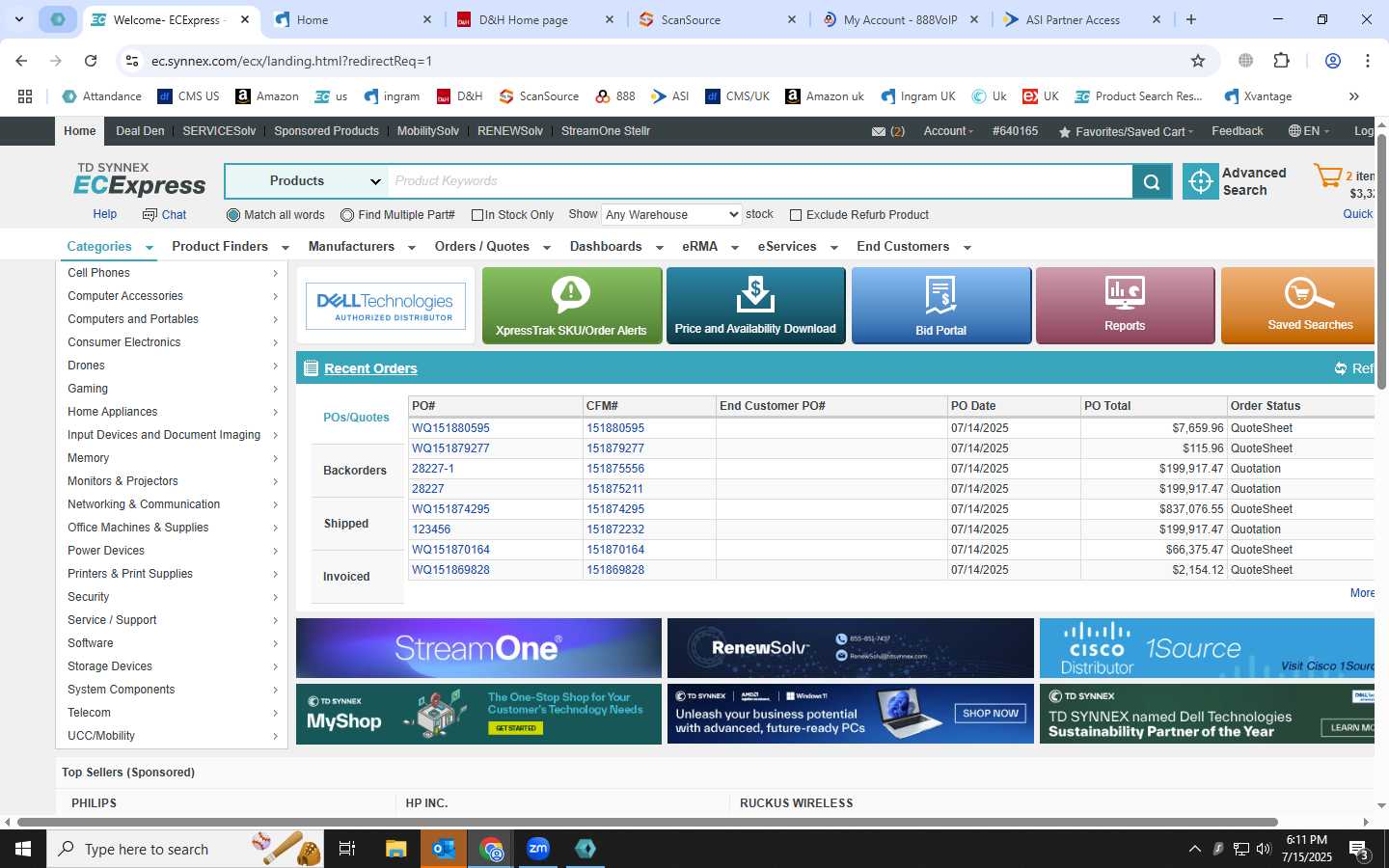Screen dimensions: 1389x868
Task: Click Dell Technologies authorized distributor logo
Action: click(x=386, y=306)
